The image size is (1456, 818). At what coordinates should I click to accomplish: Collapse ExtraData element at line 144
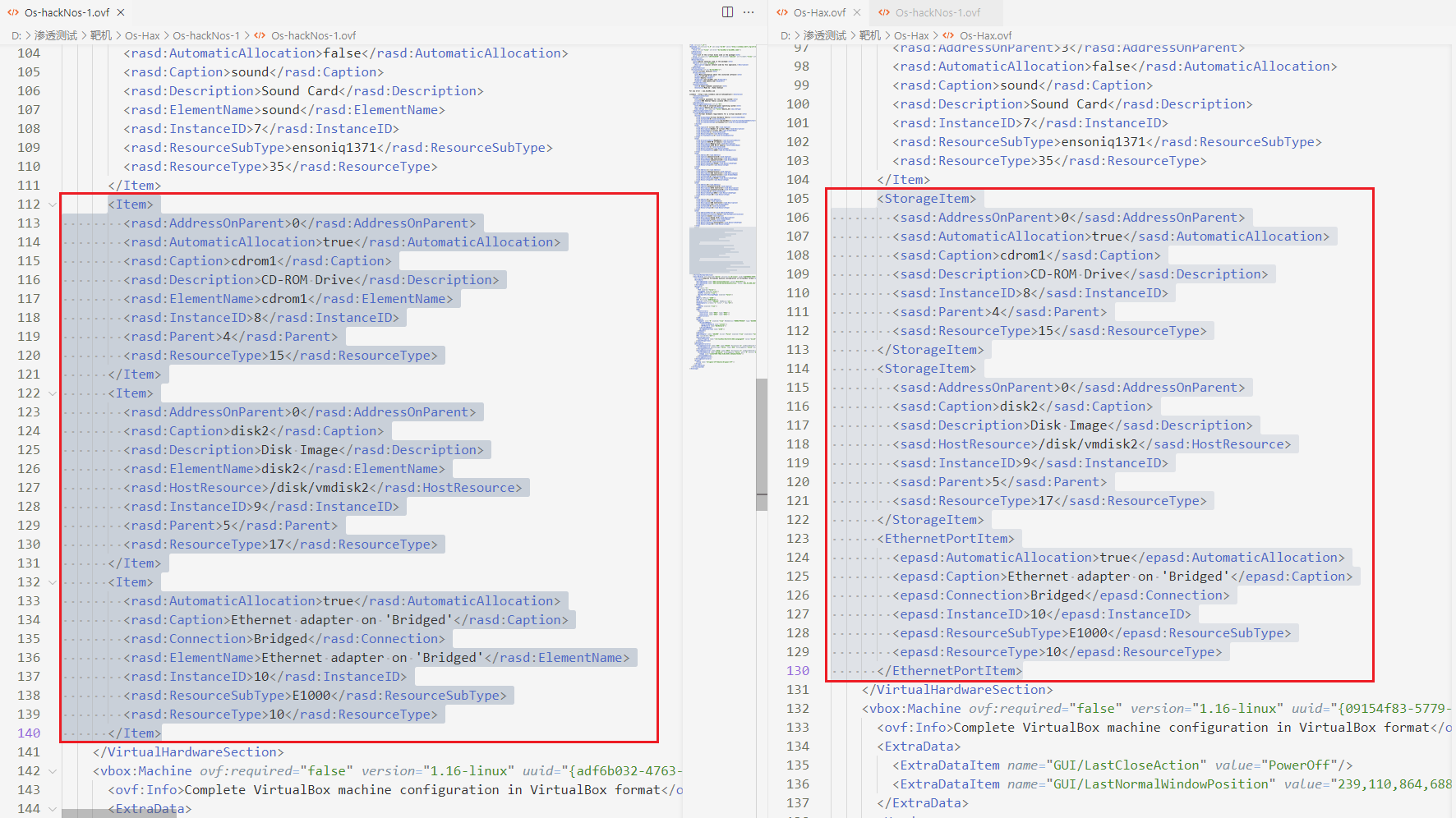click(53, 809)
